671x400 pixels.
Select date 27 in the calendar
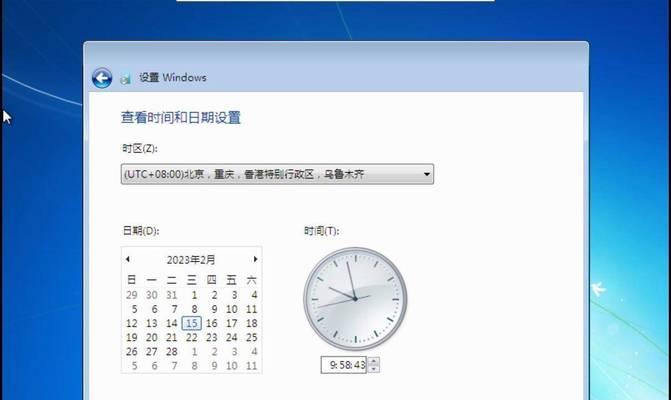(152, 352)
